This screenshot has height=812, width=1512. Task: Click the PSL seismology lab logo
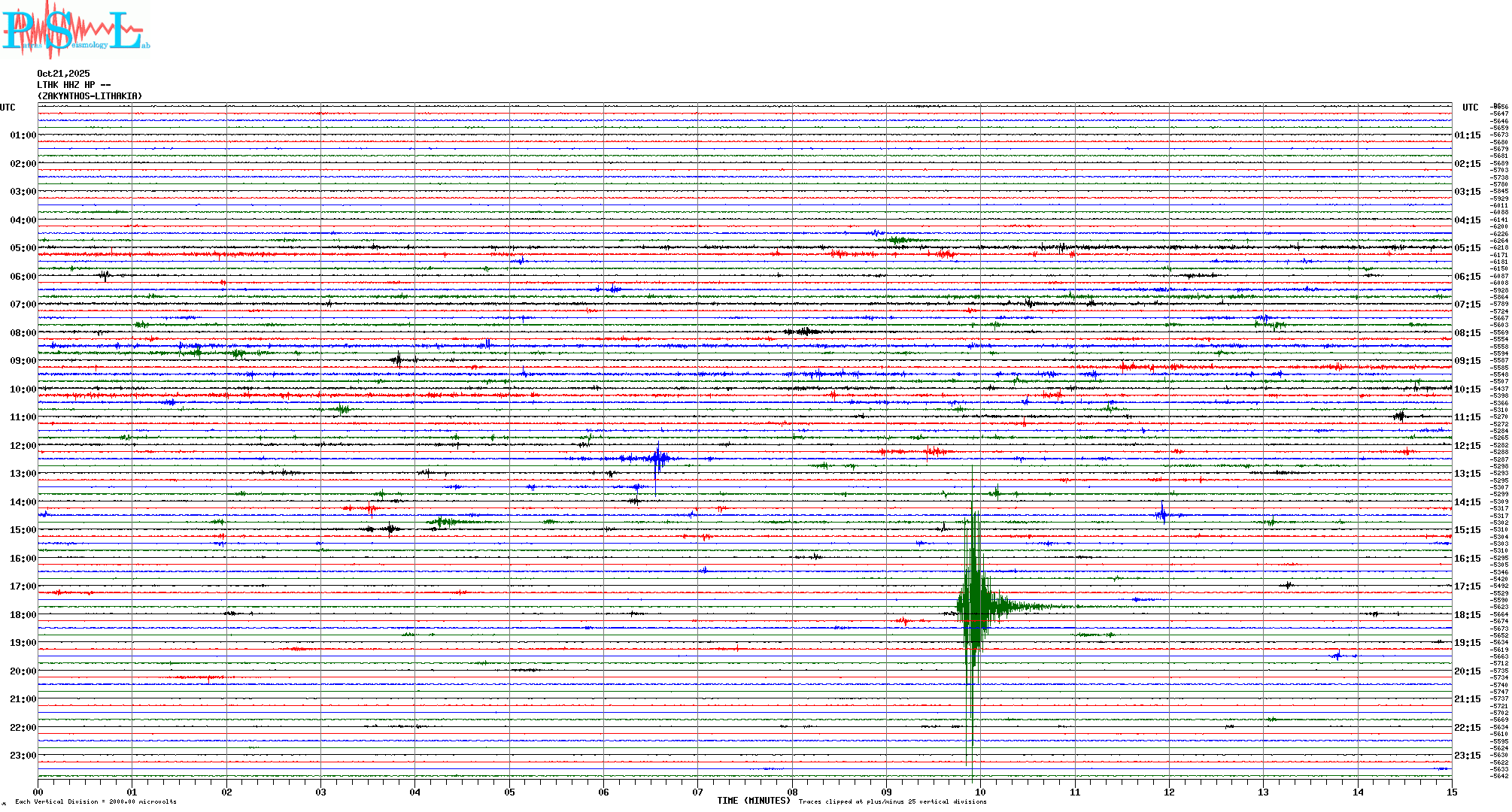click(74, 30)
